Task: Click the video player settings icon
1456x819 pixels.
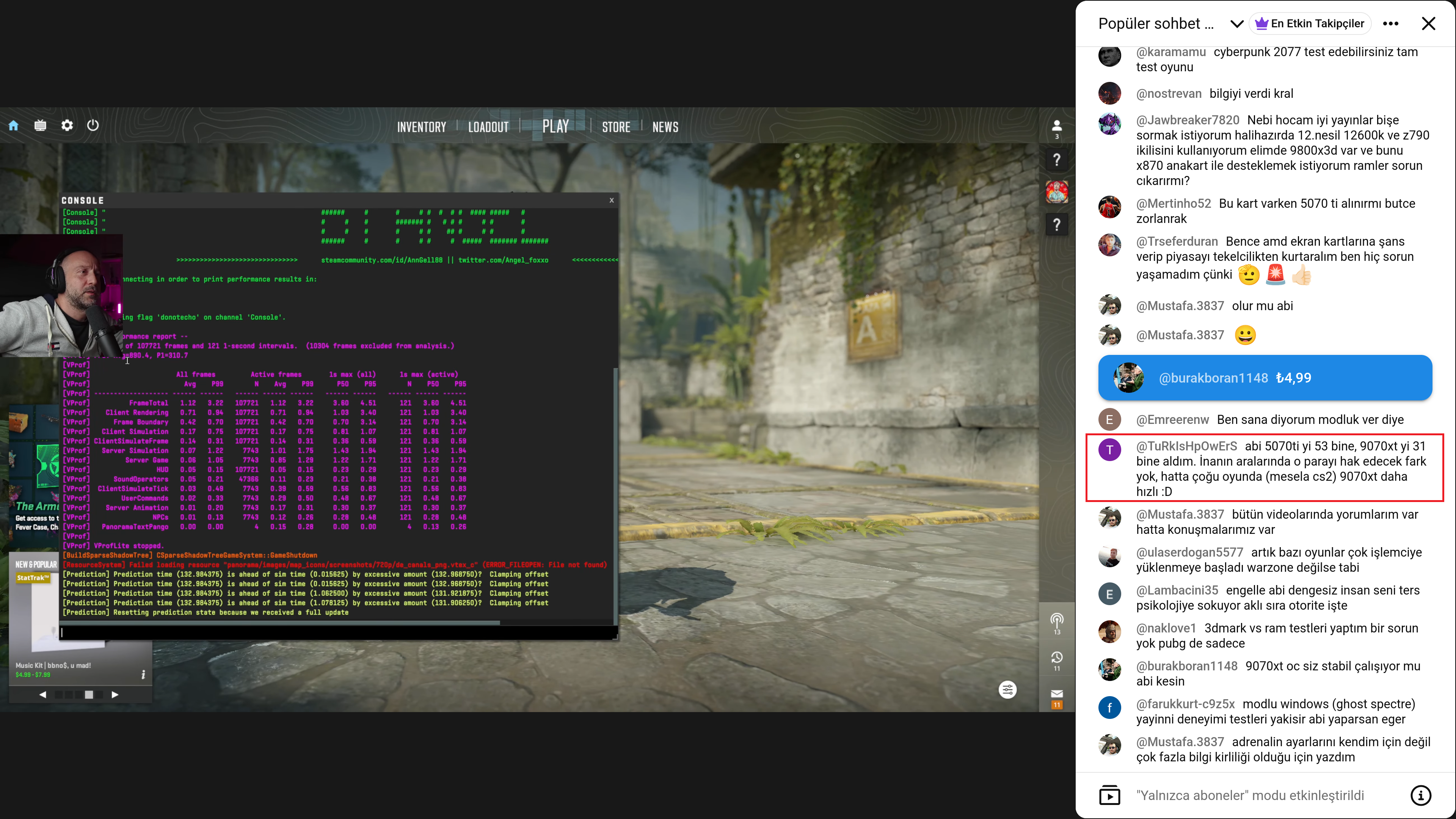Action: click(x=1008, y=690)
